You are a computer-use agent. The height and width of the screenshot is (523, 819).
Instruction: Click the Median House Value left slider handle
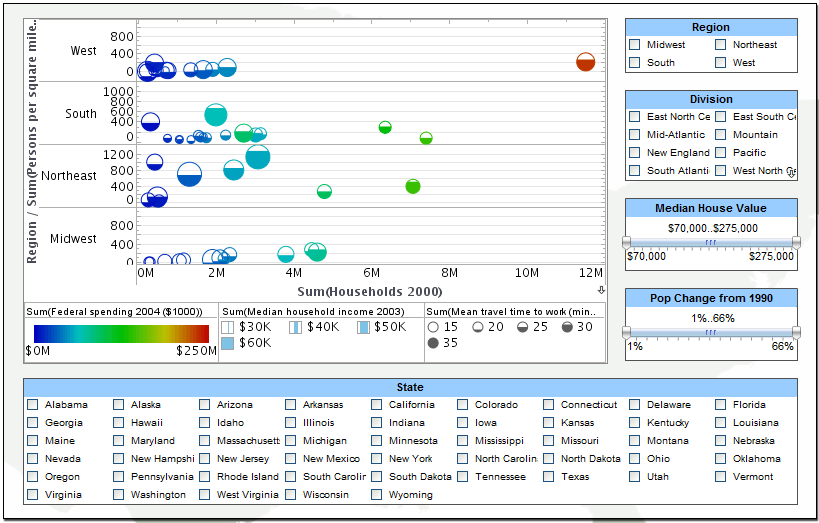pyautogui.click(x=627, y=242)
